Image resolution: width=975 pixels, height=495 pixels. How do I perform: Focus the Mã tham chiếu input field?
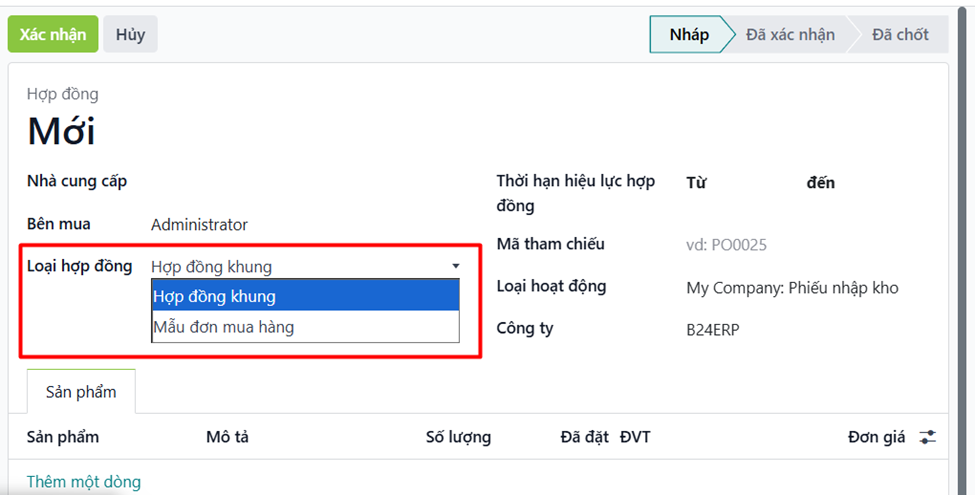(x=800, y=245)
